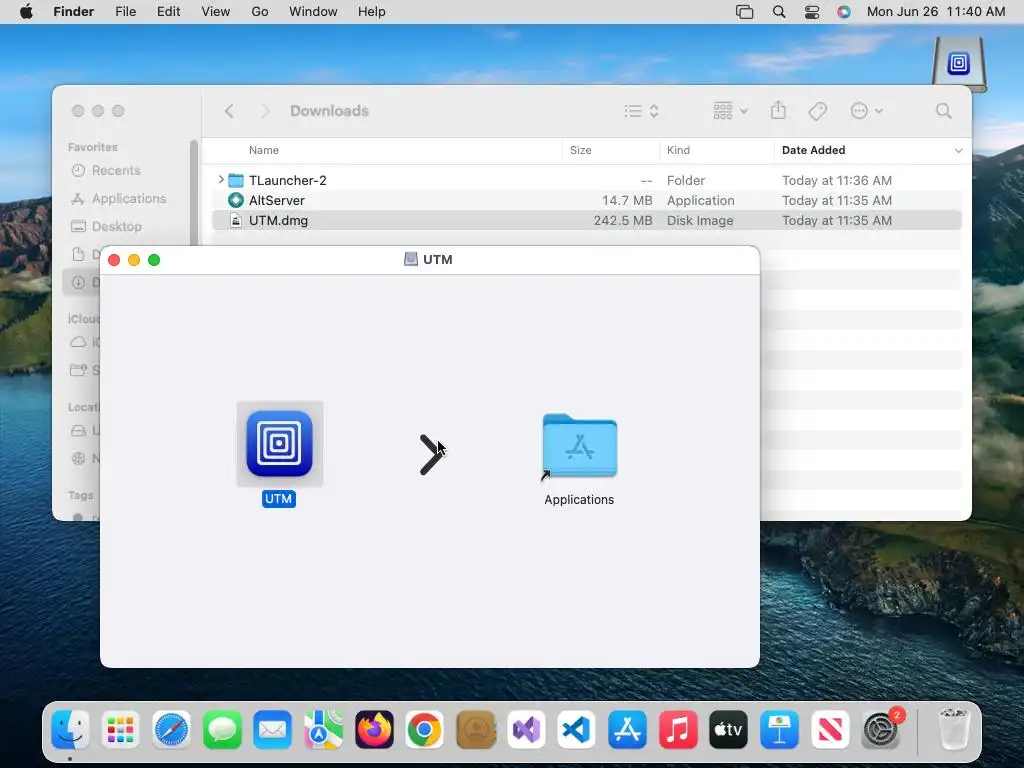Image resolution: width=1024 pixels, height=768 pixels.
Task: Open the Window menu
Action: click(313, 12)
